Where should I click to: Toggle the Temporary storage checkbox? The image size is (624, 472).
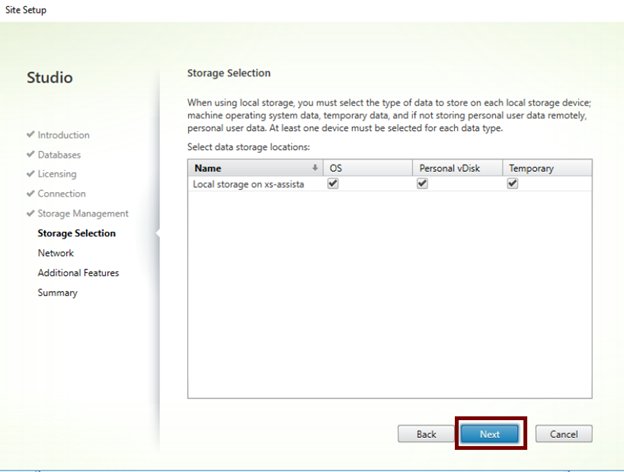pos(513,183)
